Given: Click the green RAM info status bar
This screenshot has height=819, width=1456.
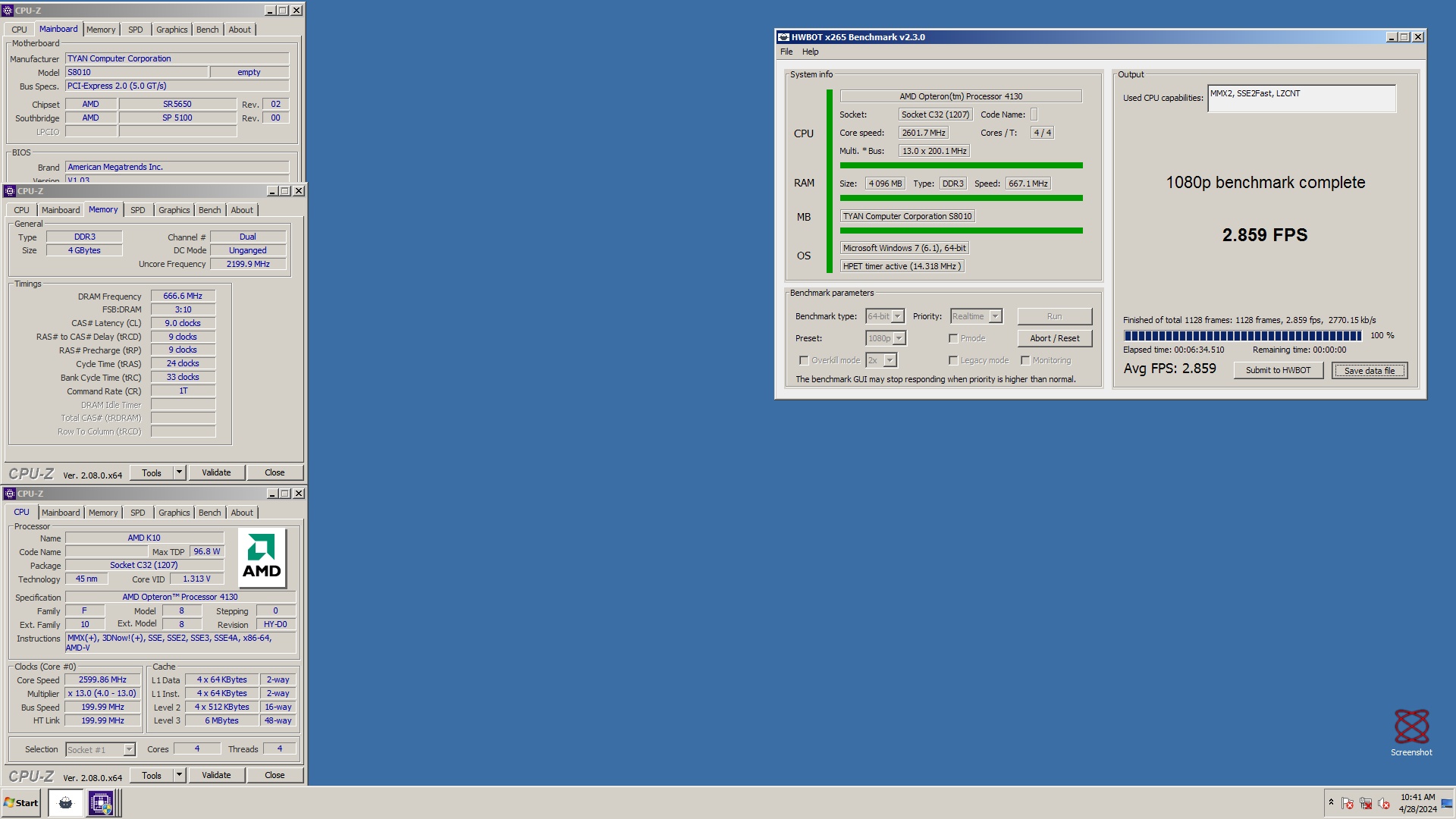Looking at the screenshot, I should [x=961, y=198].
